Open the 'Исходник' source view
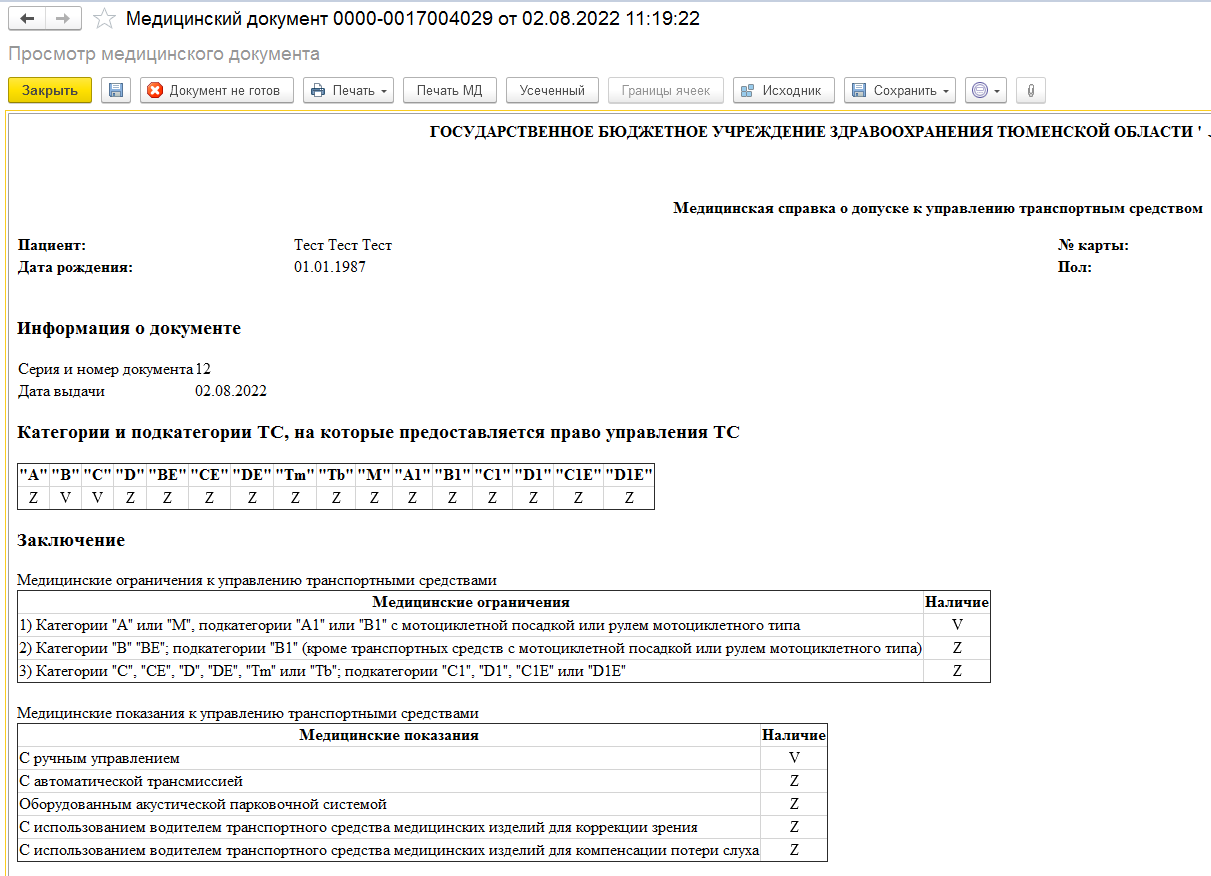 [x=780, y=90]
